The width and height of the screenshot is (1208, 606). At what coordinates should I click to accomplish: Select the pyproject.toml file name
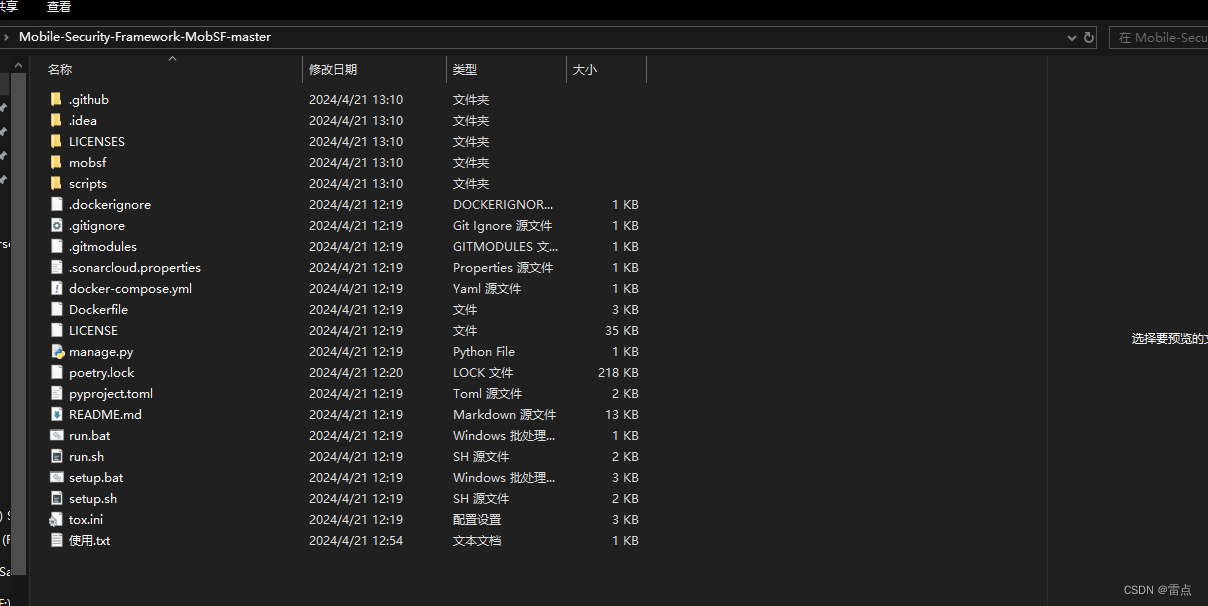click(x=111, y=393)
